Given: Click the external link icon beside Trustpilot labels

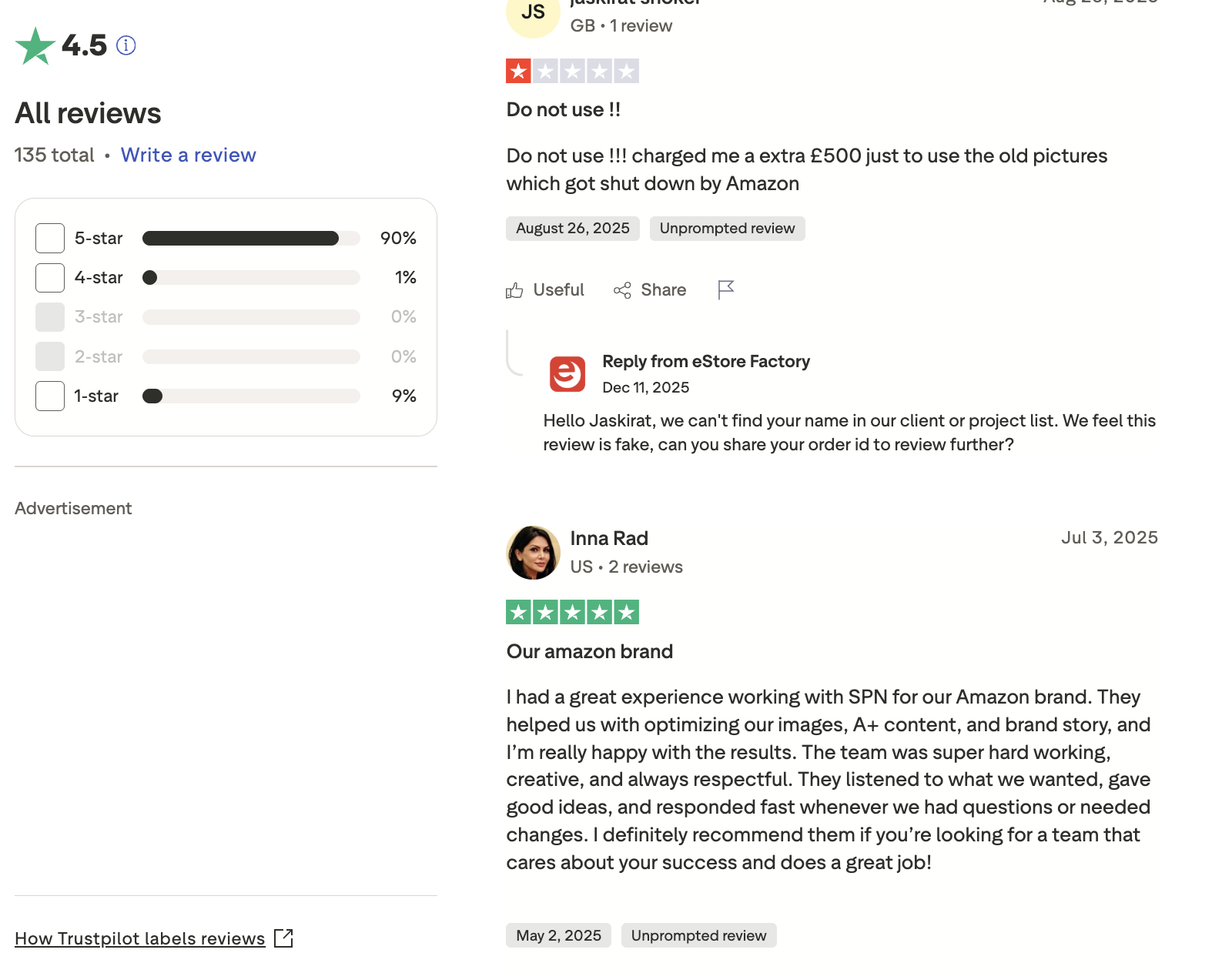Looking at the screenshot, I should point(283,938).
